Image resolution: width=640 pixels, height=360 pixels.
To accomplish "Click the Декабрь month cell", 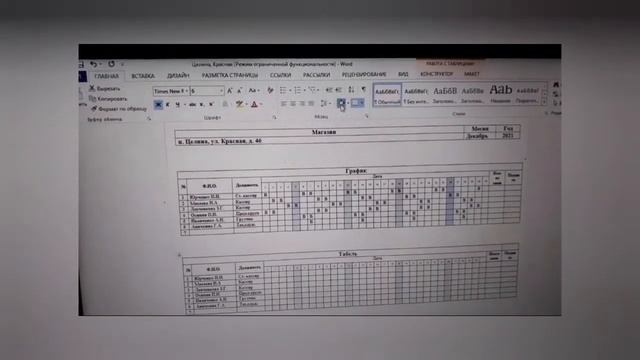I will 477,136.
